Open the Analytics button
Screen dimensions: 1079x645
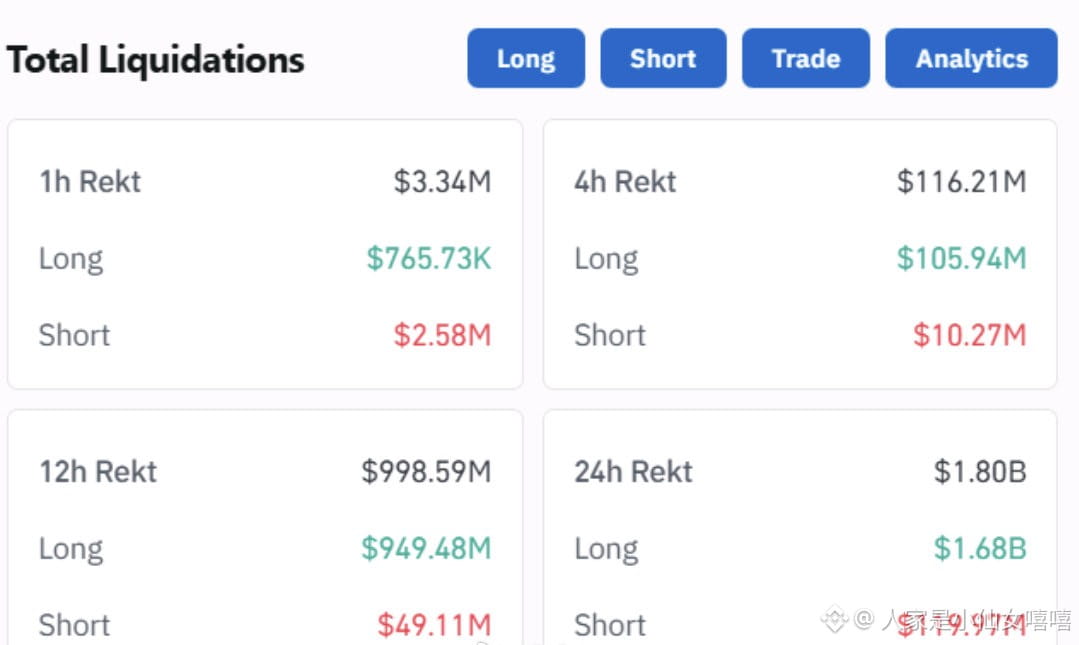(x=971, y=59)
